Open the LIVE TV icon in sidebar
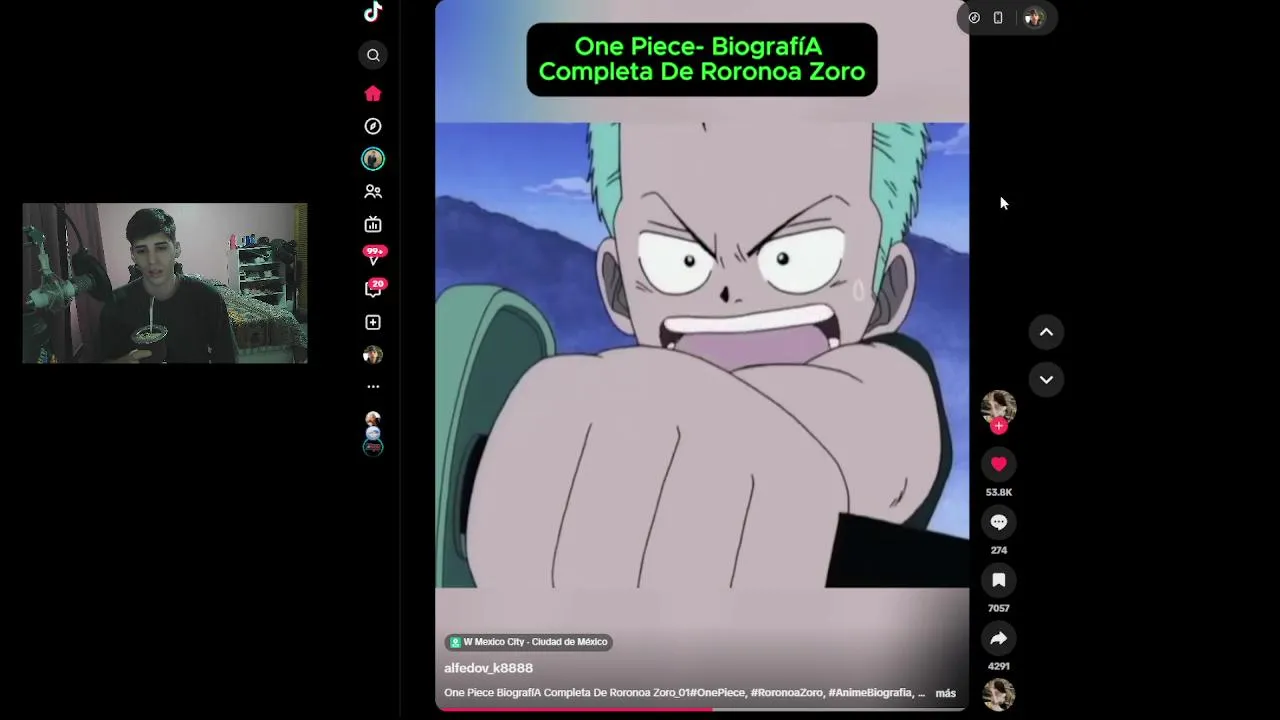Screen dimensions: 1280x720 (373, 224)
